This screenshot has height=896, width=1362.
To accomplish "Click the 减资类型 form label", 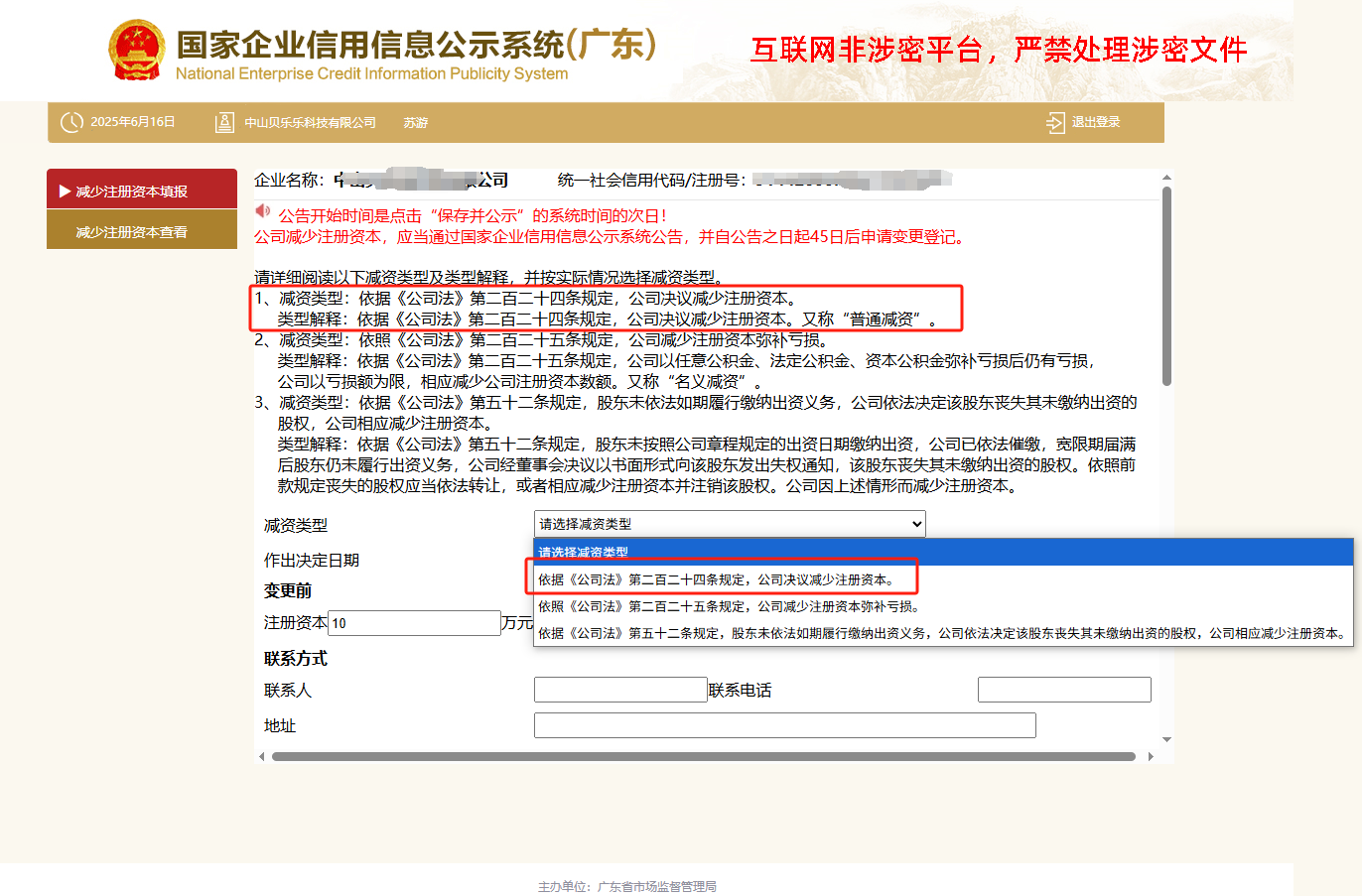I will pos(296,526).
